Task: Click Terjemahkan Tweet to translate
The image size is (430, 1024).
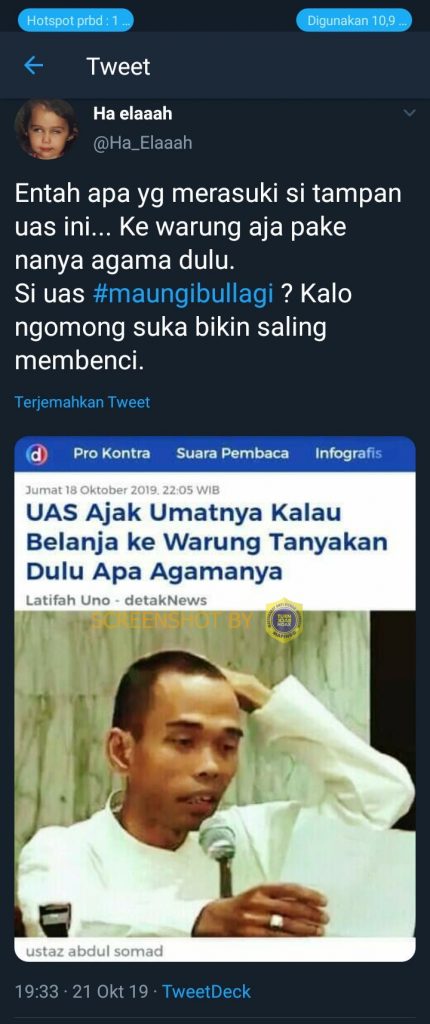Action: coord(82,402)
